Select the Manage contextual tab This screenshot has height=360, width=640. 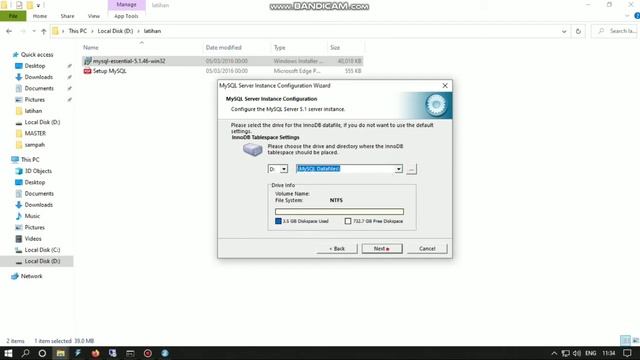pyautogui.click(x=126, y=4)
